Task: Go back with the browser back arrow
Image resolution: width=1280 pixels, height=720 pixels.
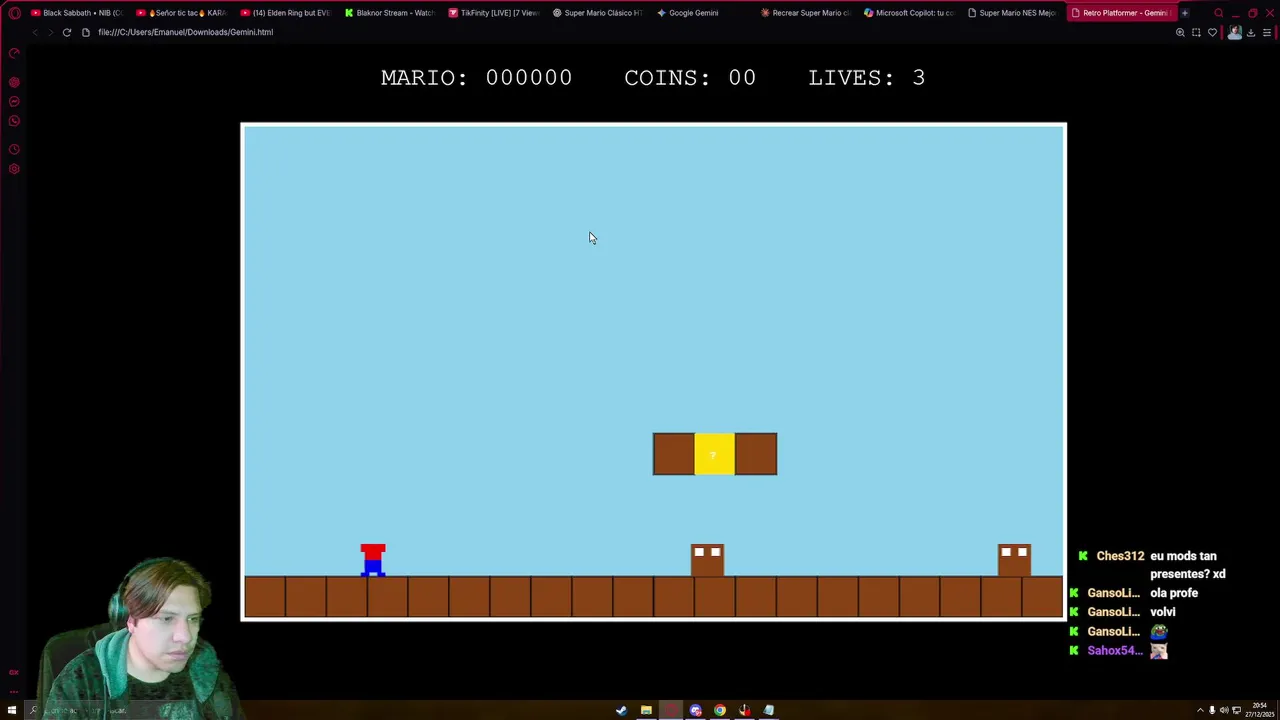Action: point(35,32)
